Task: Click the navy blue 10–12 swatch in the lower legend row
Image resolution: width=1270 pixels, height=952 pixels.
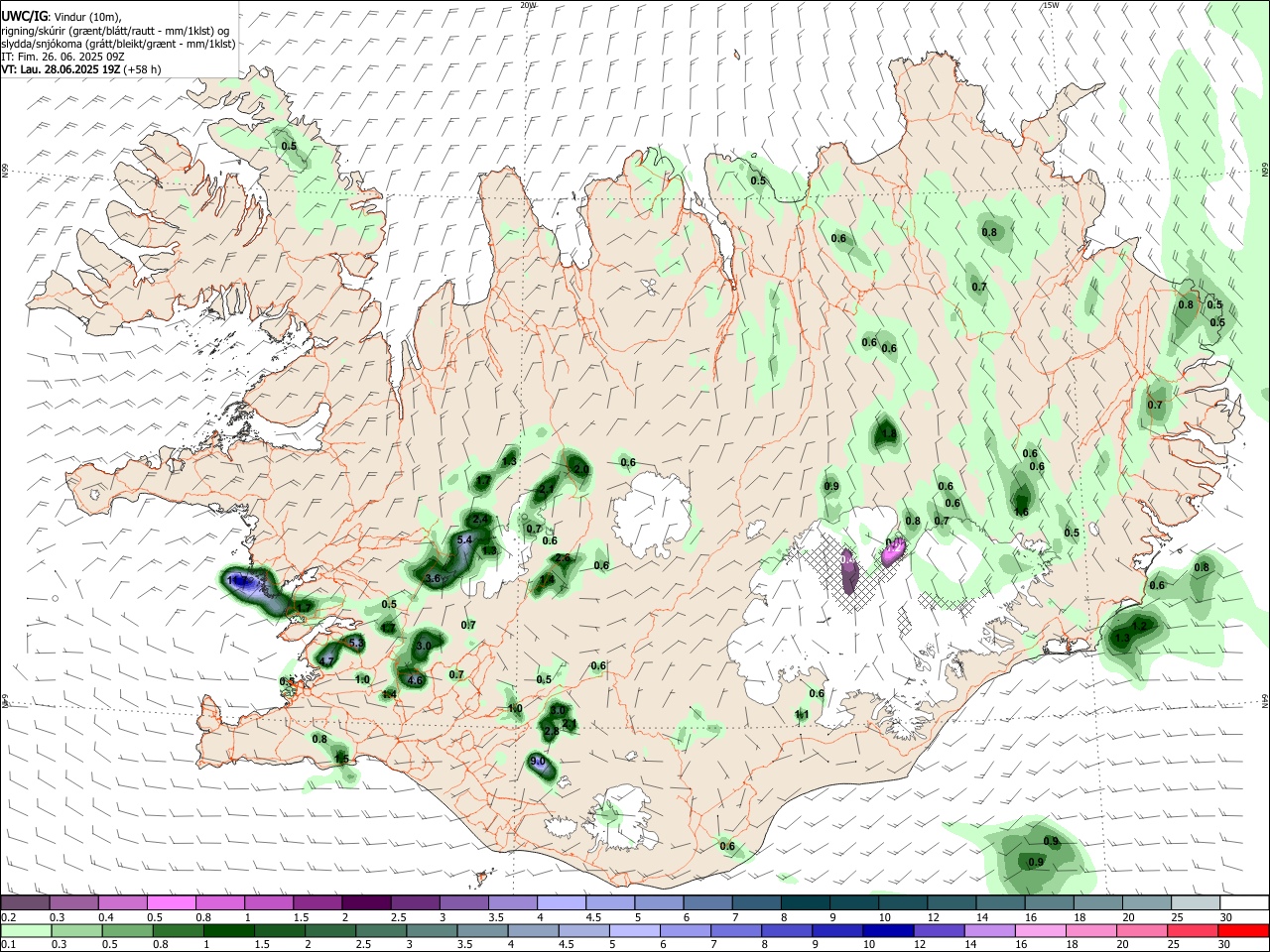Action: click(888, 930)
